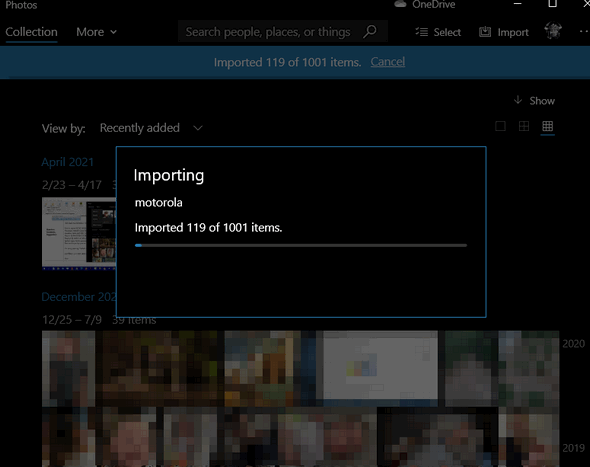
Task: Open the April 2021 screenshot thumbnail
Action: click(79, 234)
